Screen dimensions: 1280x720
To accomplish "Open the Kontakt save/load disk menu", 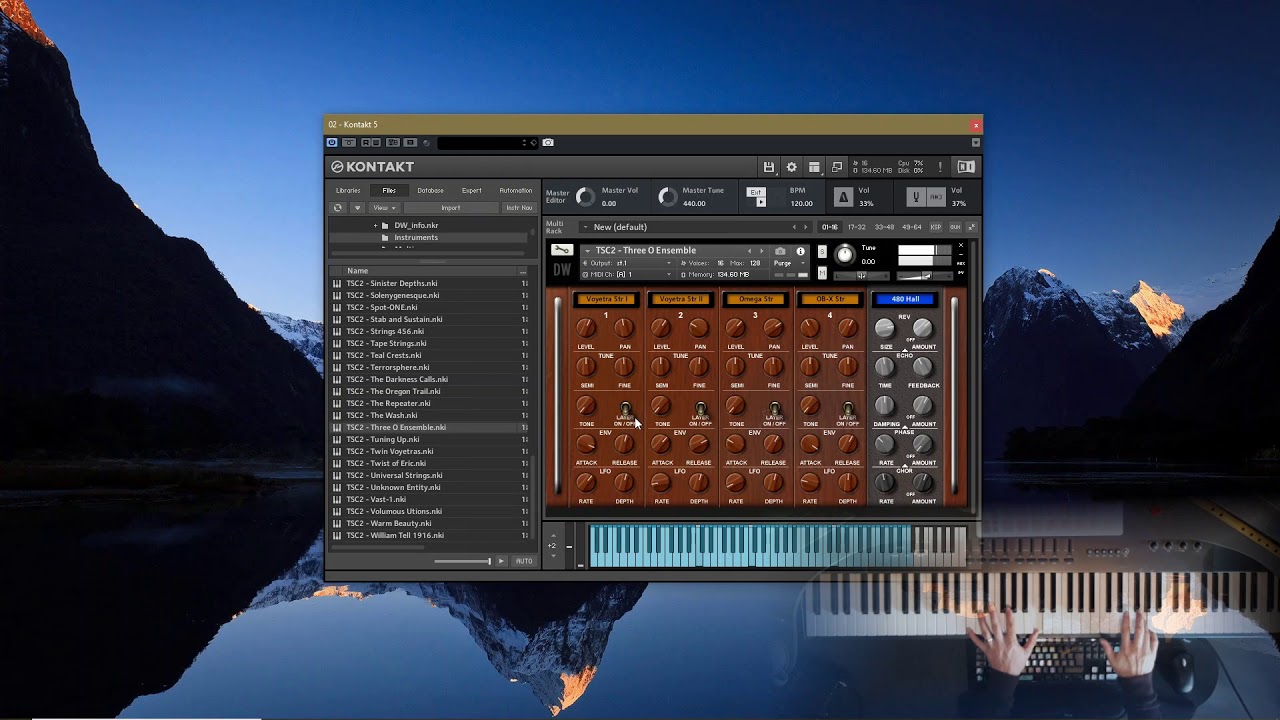I will point(768,167).
